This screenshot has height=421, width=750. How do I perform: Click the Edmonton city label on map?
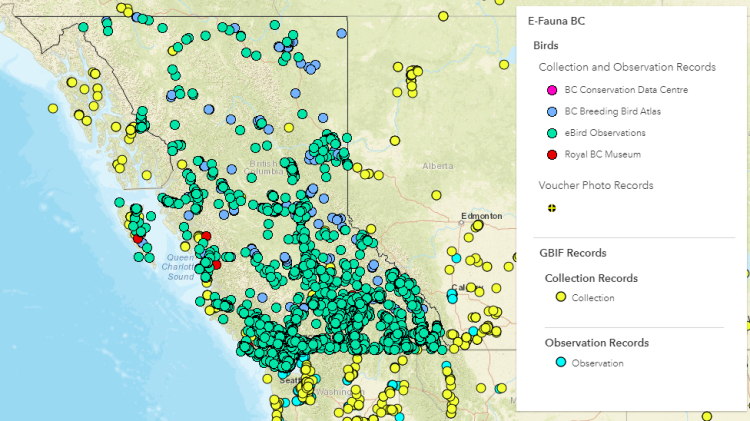pos(481,216)
